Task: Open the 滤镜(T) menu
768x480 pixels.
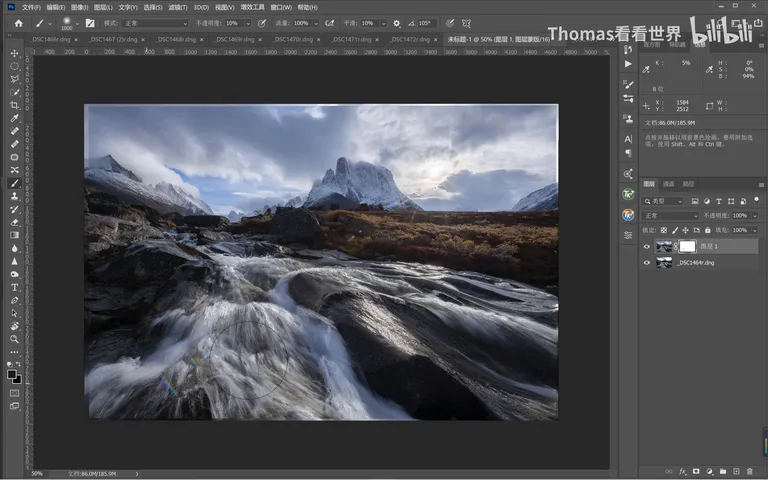Action: 178,7
